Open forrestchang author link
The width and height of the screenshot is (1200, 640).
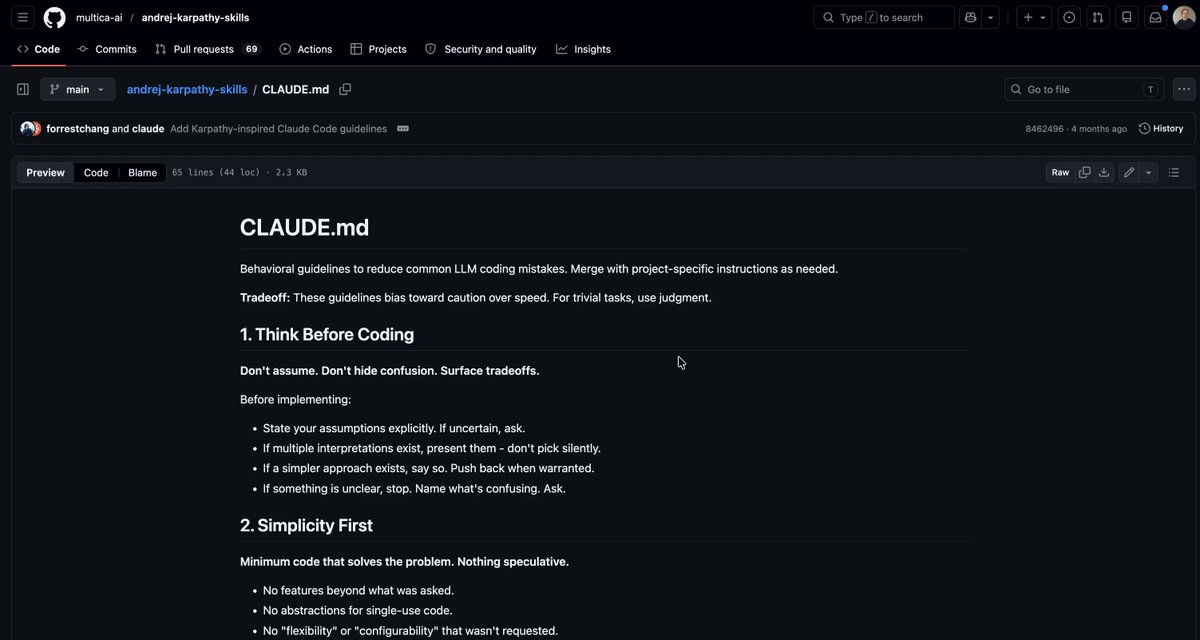[x=77, y=129]
